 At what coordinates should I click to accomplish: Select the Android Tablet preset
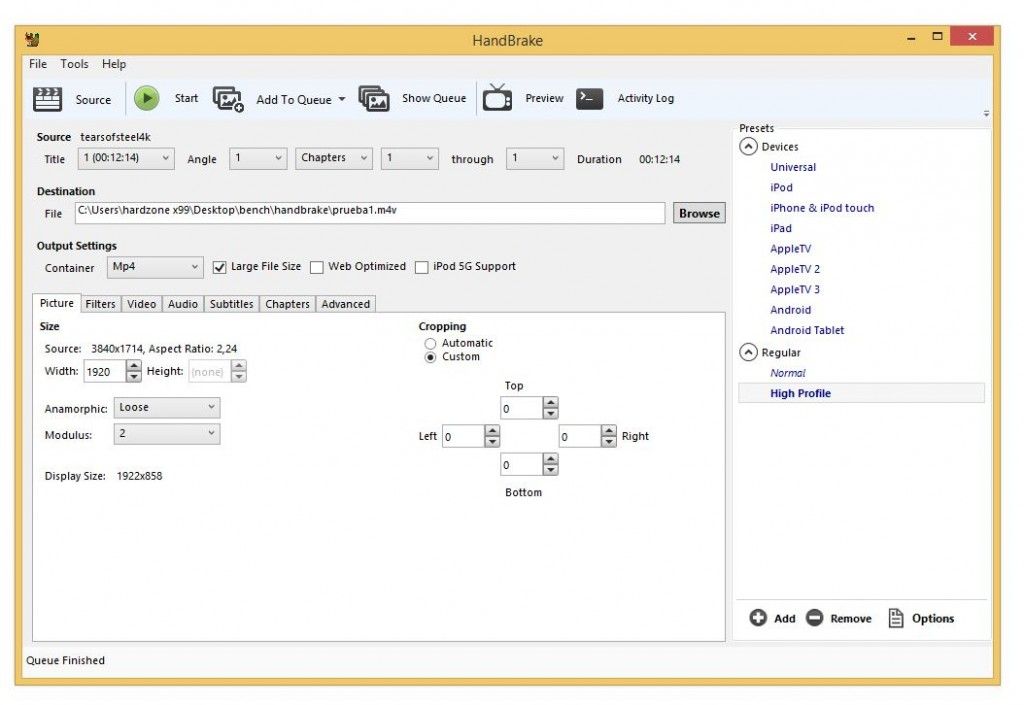tap(807, 330)
